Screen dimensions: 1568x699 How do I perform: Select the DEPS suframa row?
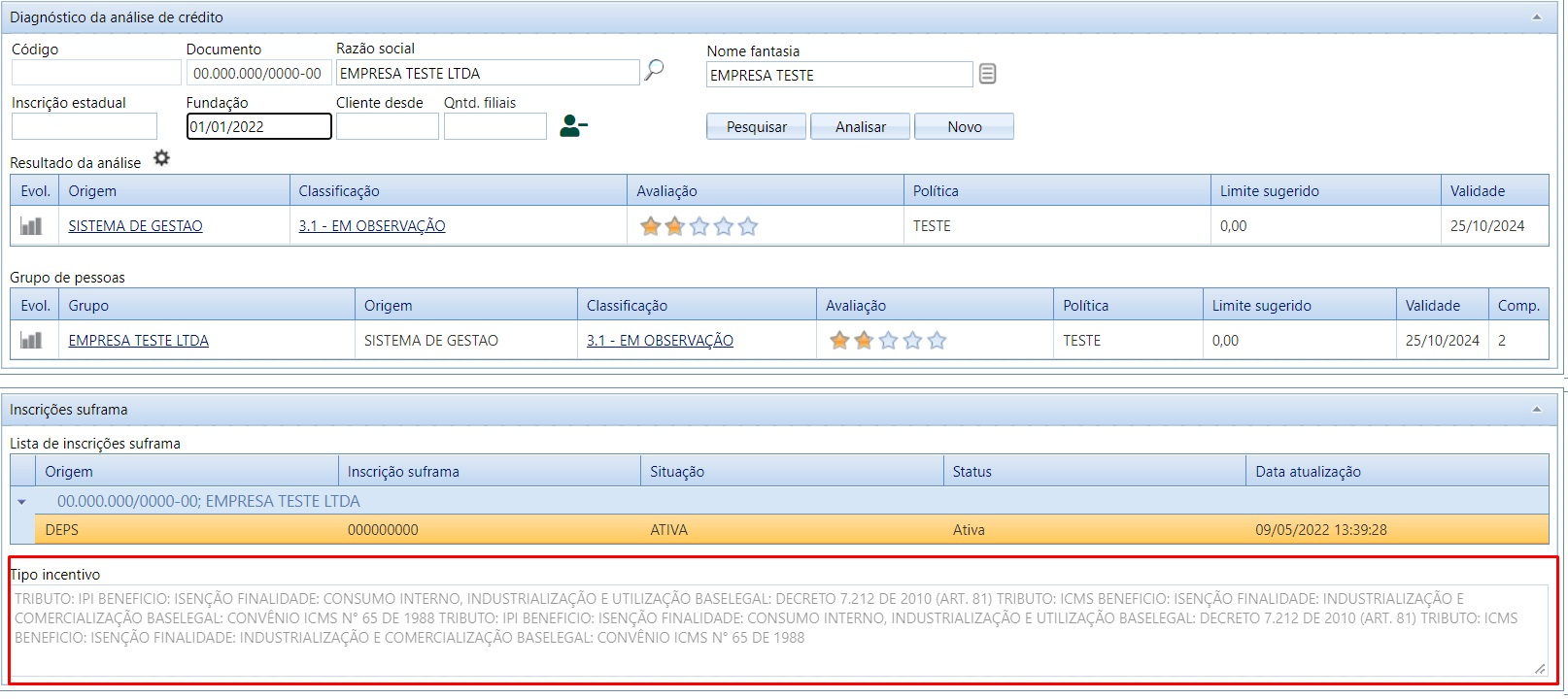tap(792, 530)
